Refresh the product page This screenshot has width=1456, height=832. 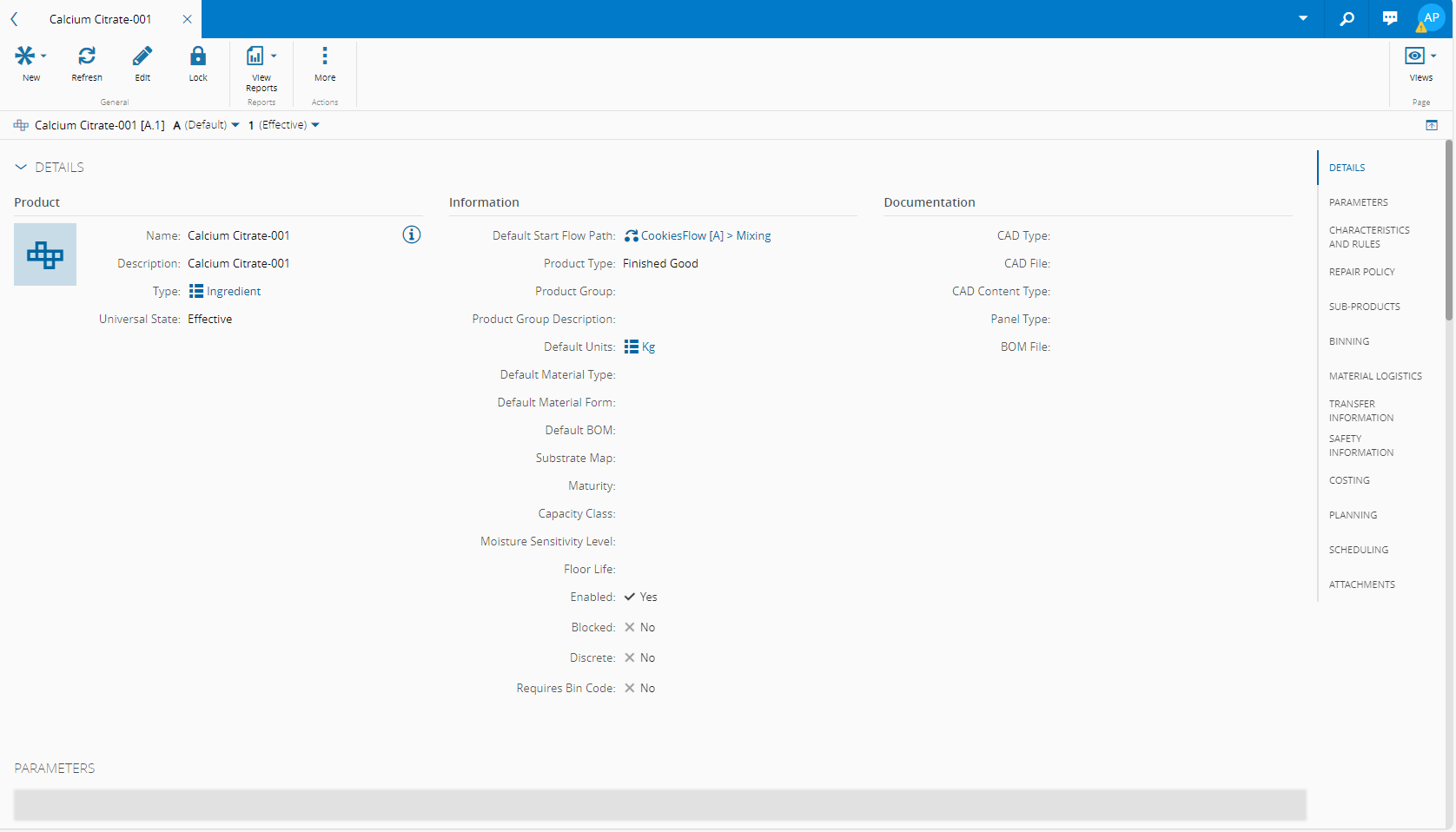pyautogui.click(x=87, y=56)
